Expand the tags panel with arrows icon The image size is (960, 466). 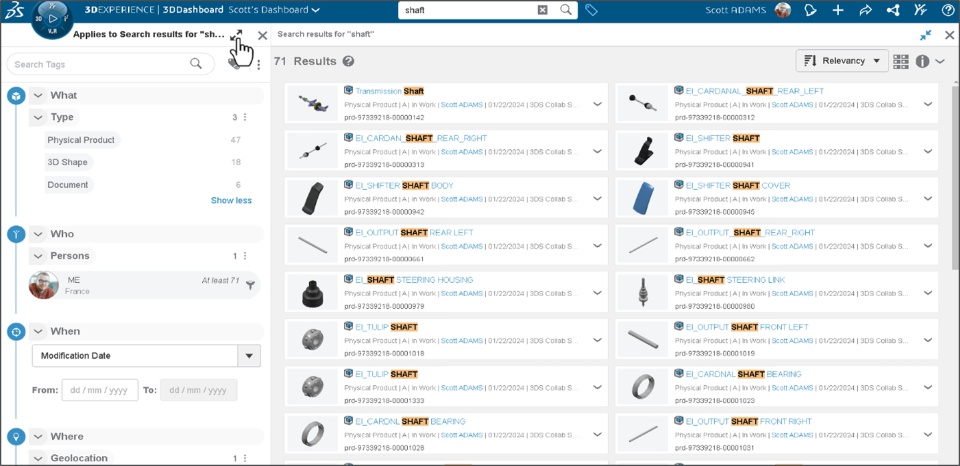(236, 36)
